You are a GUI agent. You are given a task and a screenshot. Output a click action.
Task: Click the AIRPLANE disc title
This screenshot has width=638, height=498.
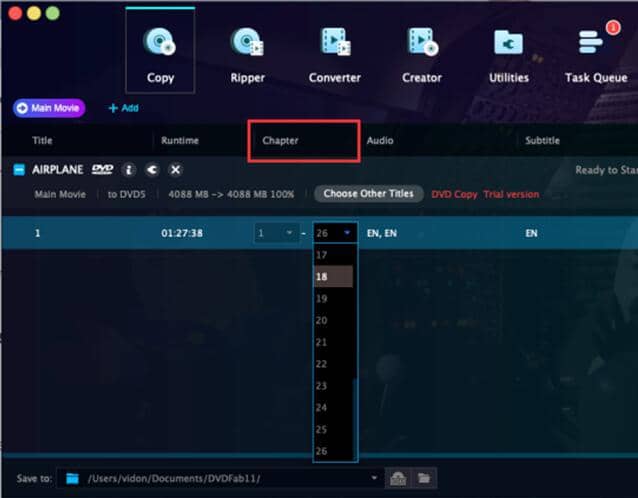[57, 169]
